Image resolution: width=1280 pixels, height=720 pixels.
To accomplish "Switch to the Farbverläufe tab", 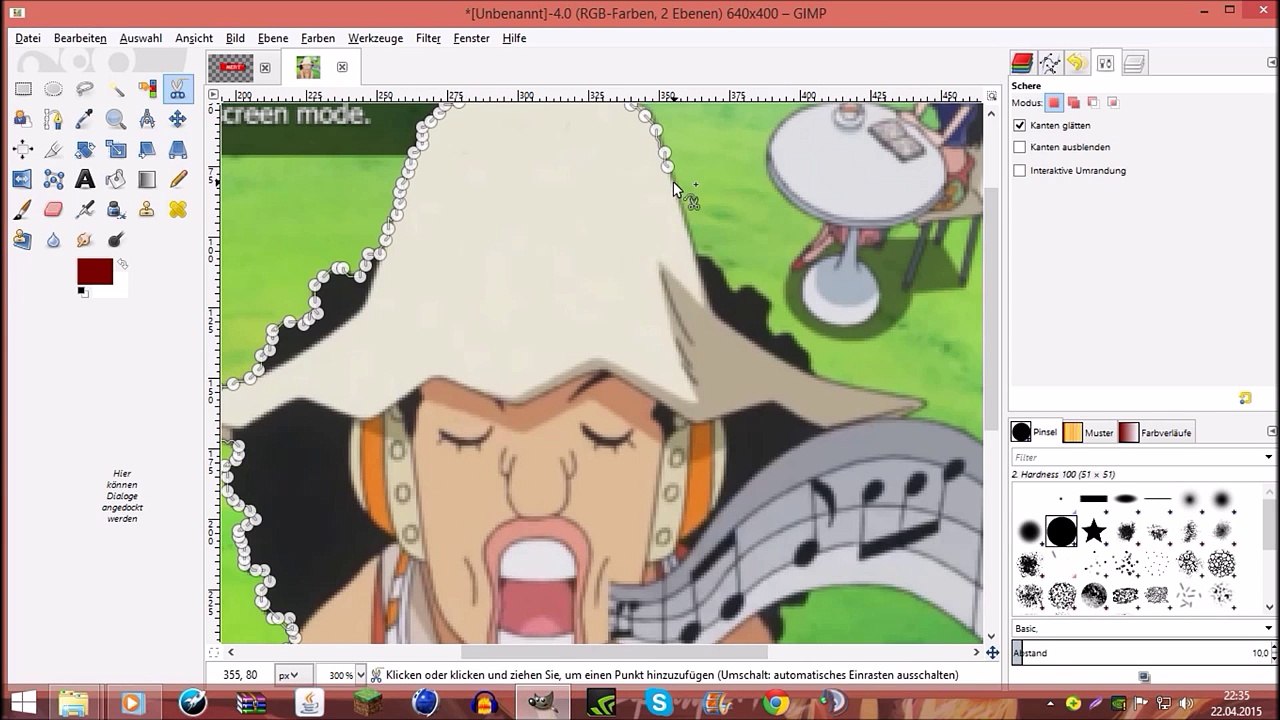I will click(x=1155, y=433).
